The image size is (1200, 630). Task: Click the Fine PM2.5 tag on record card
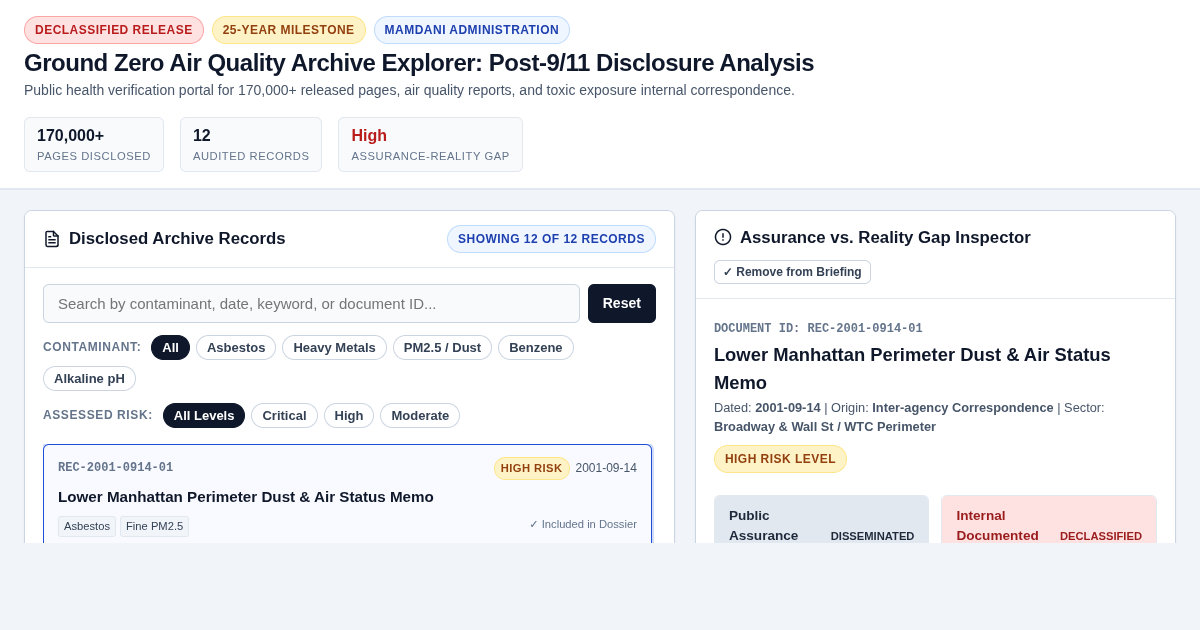tap(154, 526)
